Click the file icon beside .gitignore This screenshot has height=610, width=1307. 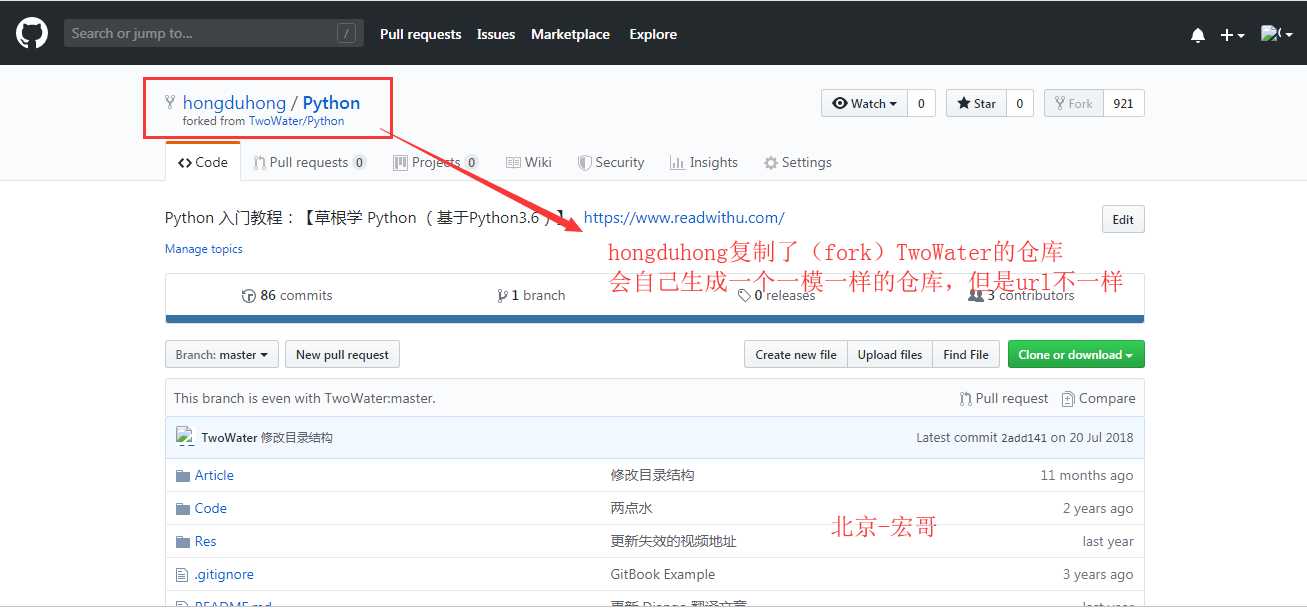point(182,574)
